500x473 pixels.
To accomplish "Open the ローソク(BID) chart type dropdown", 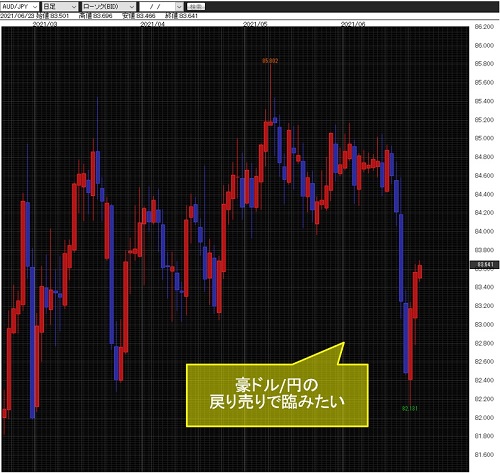I will (x=109, y=6).
